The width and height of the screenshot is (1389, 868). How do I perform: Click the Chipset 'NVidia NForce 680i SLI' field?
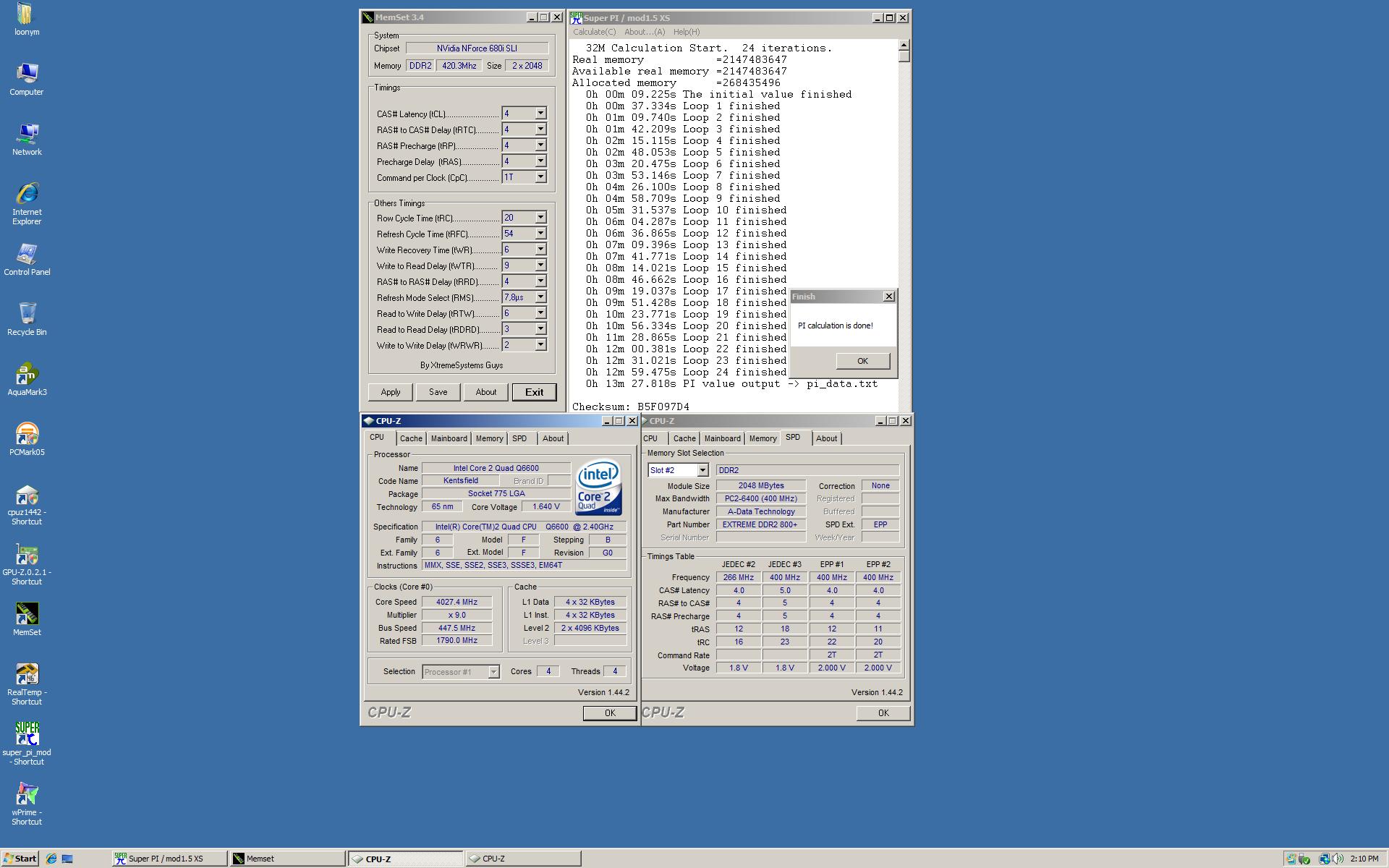coord(477,48)
